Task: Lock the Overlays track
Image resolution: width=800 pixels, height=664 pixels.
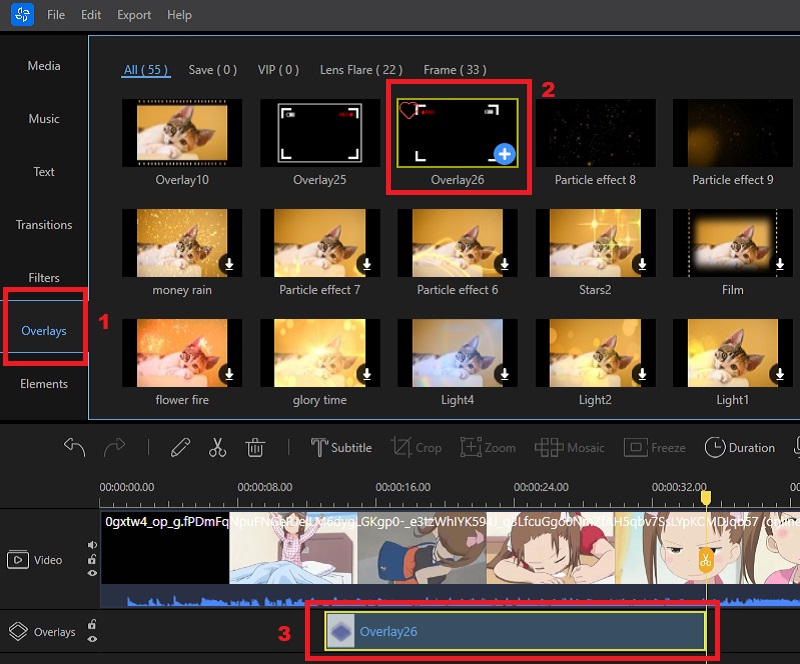Action: (92, 624)
